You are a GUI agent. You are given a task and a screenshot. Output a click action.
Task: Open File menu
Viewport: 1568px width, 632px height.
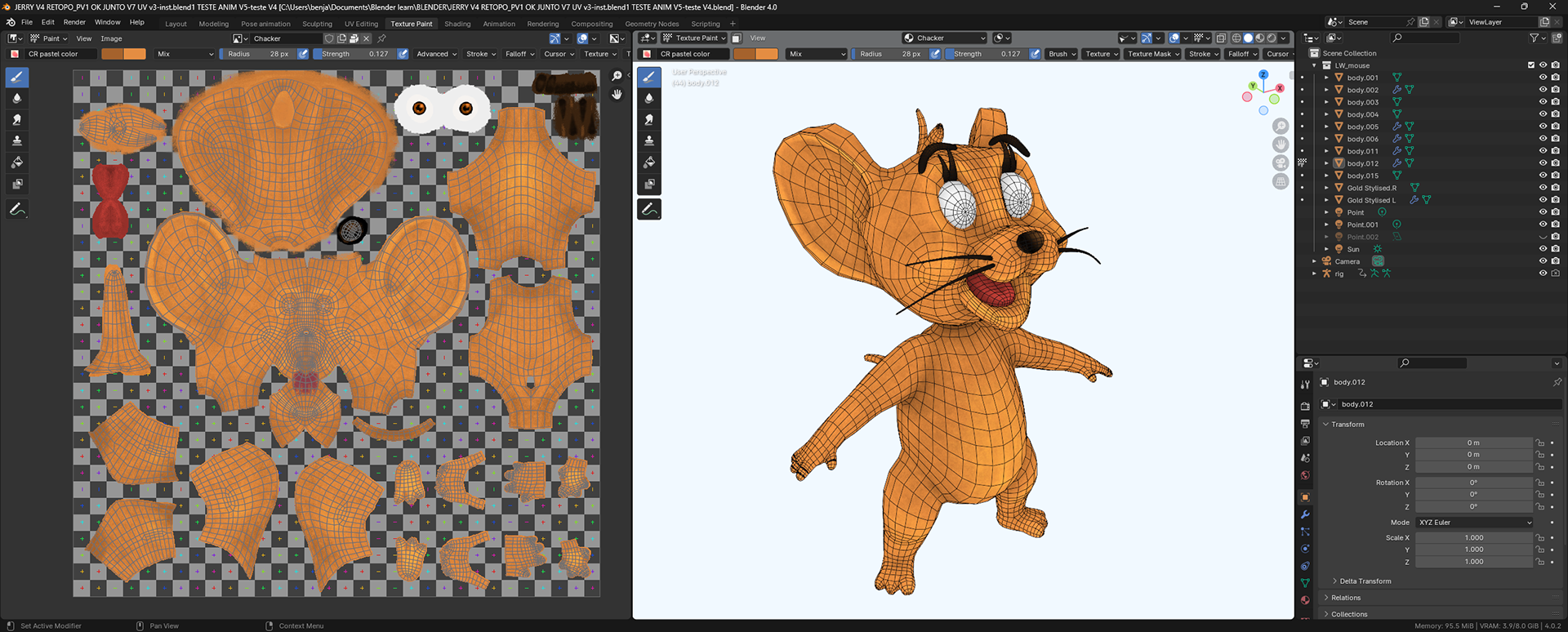click(x=27, y=22)
